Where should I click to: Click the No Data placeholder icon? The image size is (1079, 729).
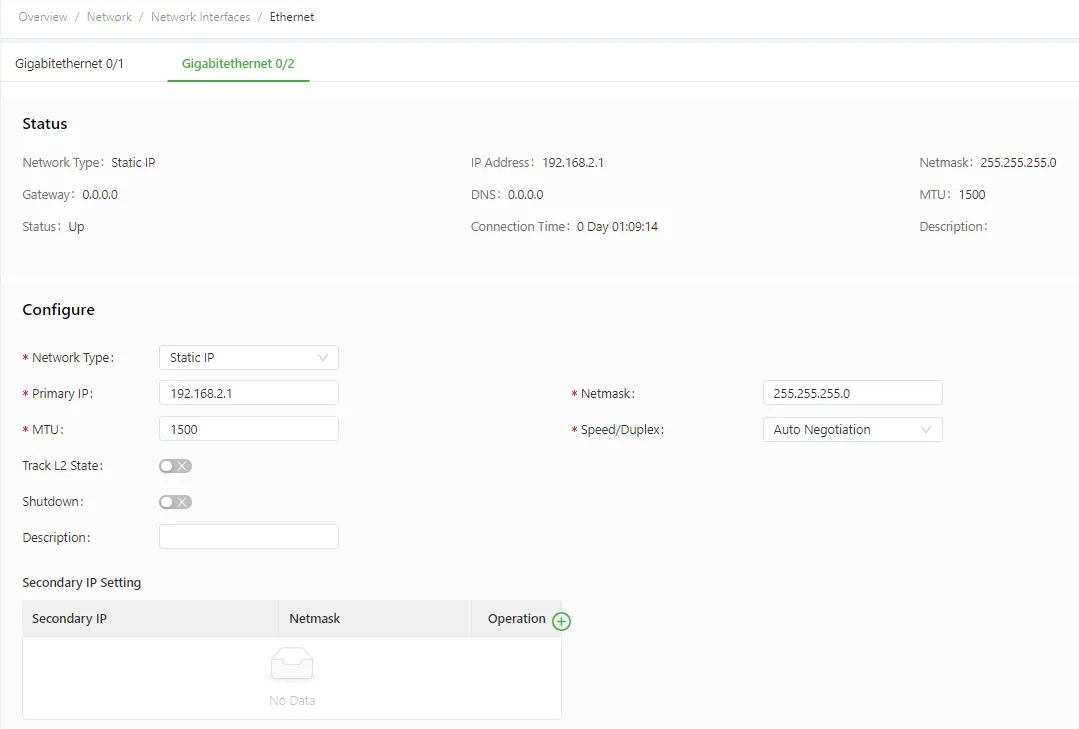tap(292, 664)
